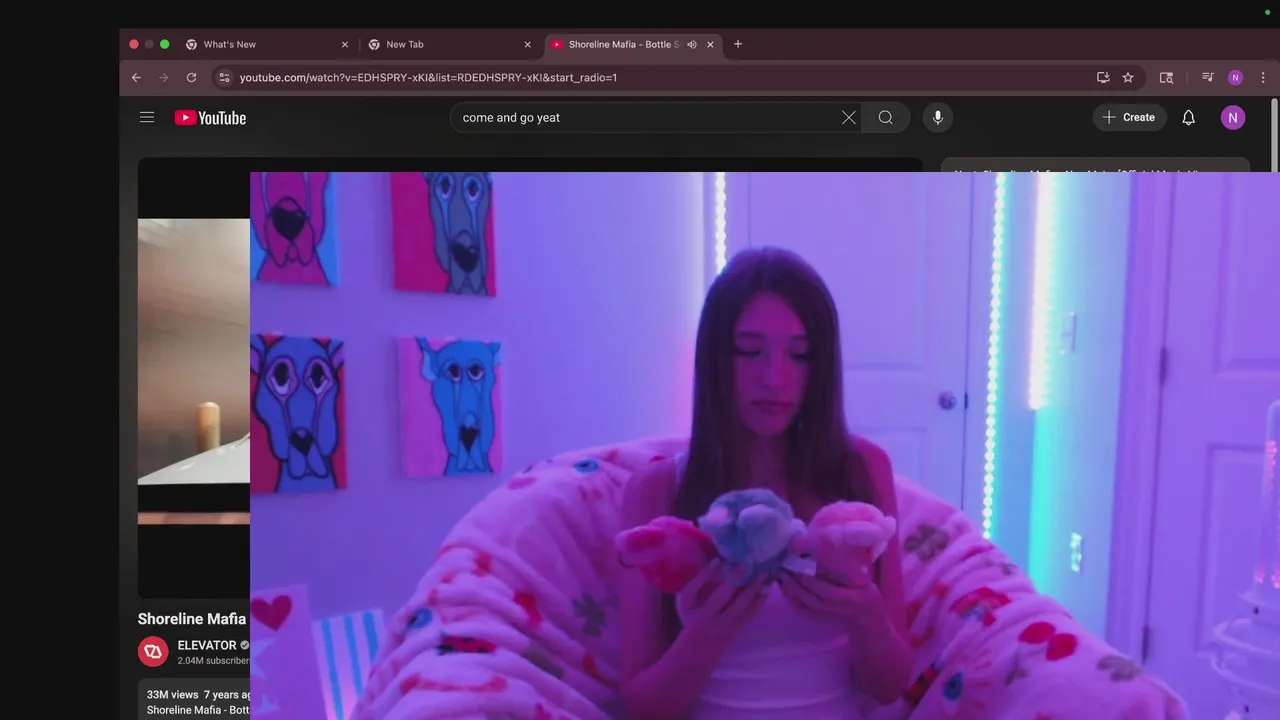Switch to the New Tab tab
The width and height of the screenshot is (1280, 720).
point(450,44)
